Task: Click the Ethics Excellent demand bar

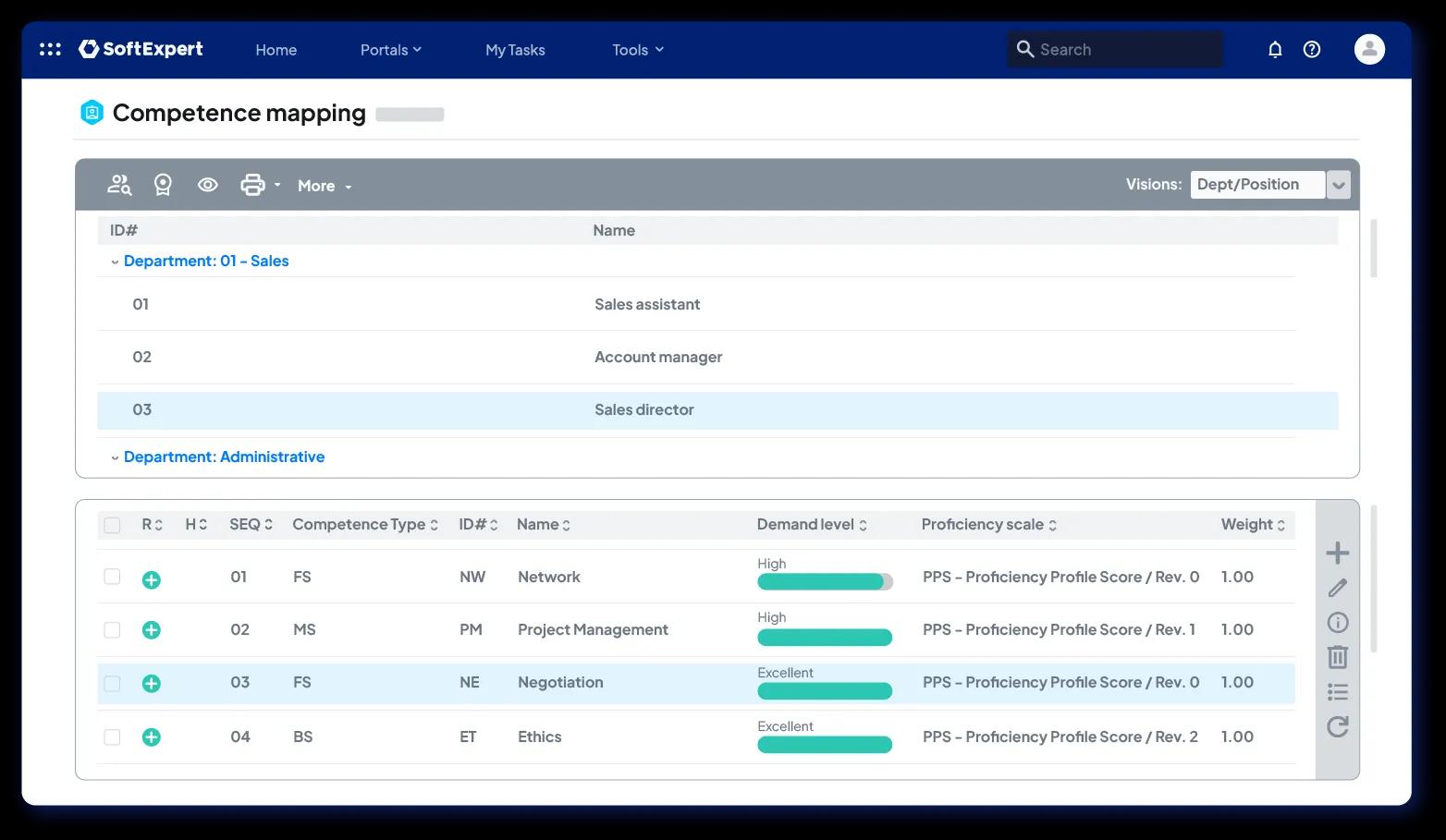Action: click(x=825, y=744)
